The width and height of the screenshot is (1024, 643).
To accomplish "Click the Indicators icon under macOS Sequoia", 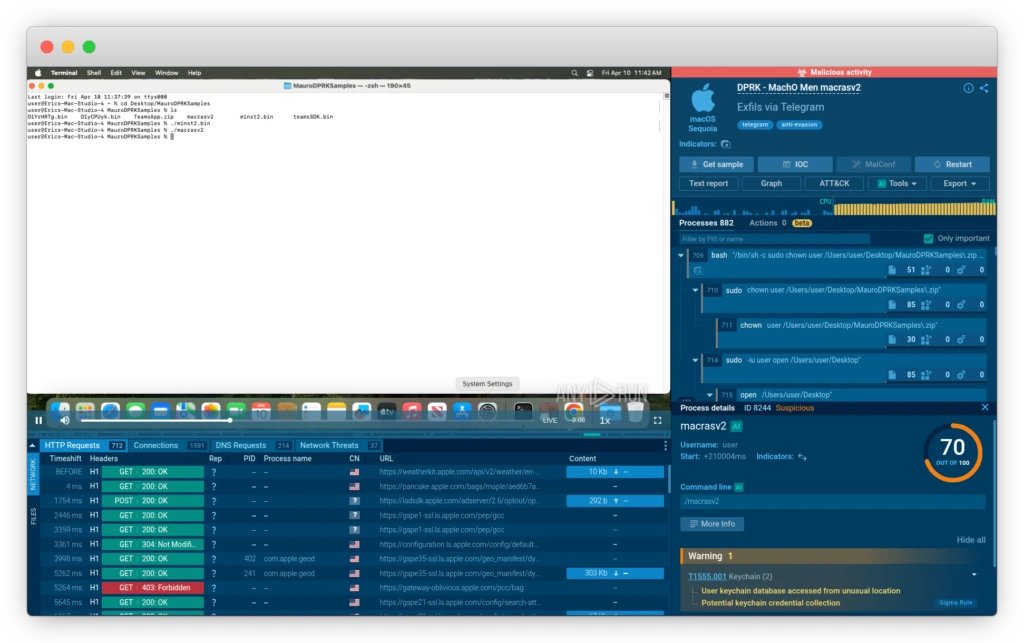I will coord(726,144).
